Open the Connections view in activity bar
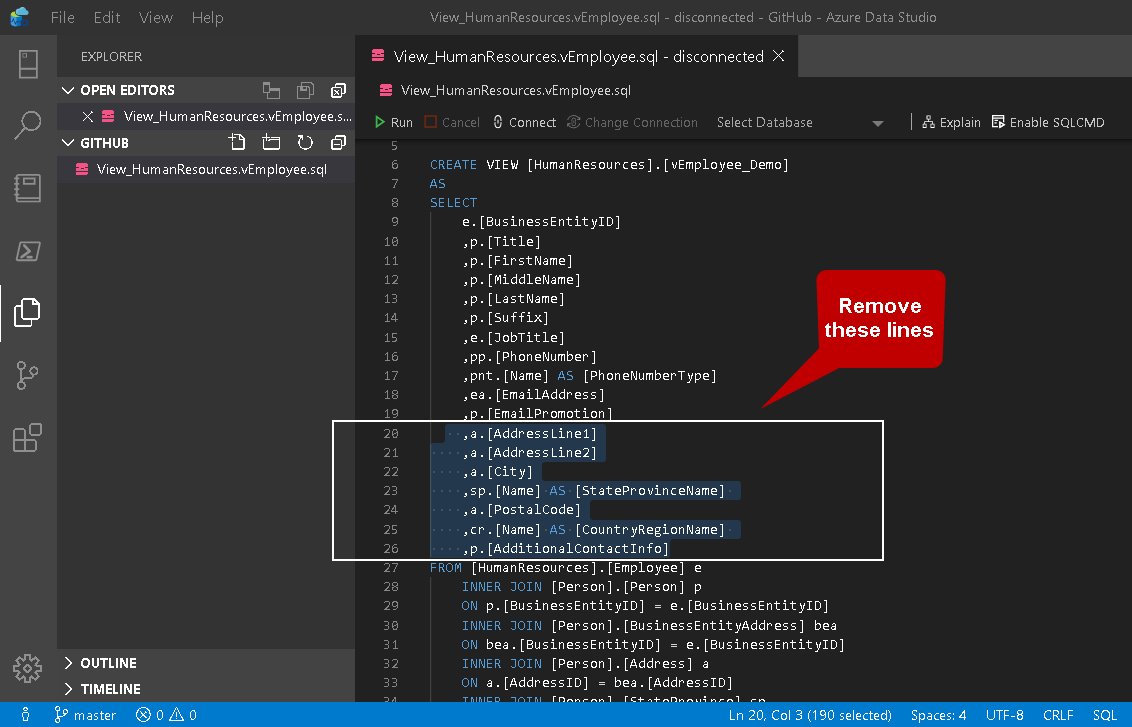This screenshot has width=1132, height=727. click(28, 63)
